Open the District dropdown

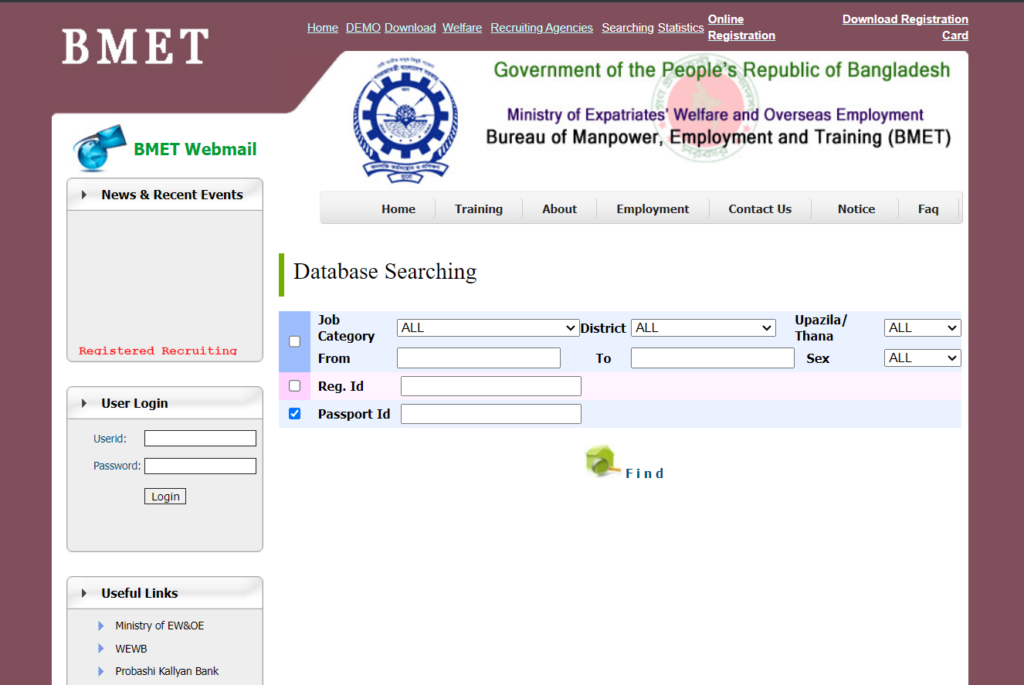703,328
